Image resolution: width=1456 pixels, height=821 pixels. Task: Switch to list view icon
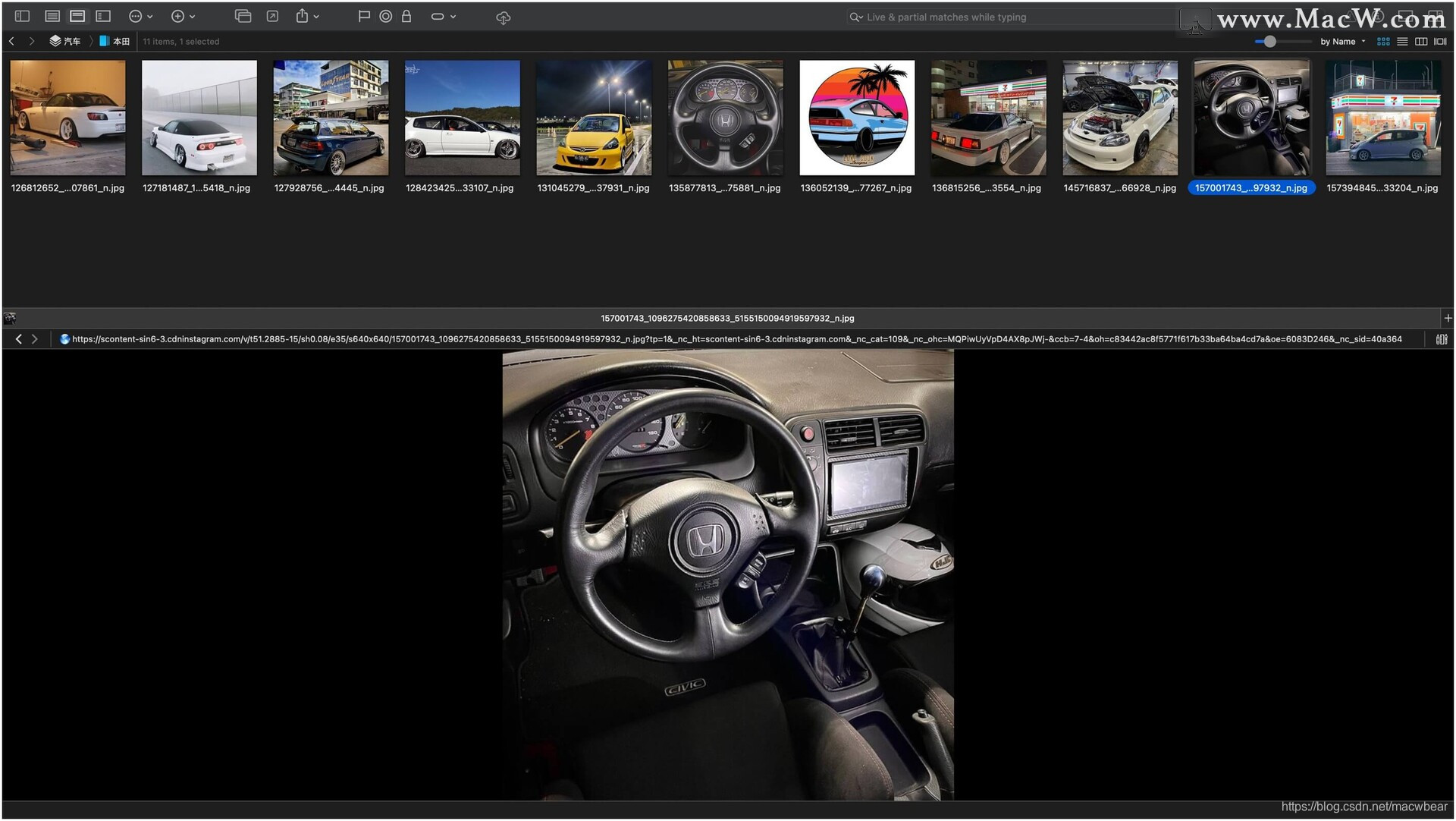[1402, 42]
